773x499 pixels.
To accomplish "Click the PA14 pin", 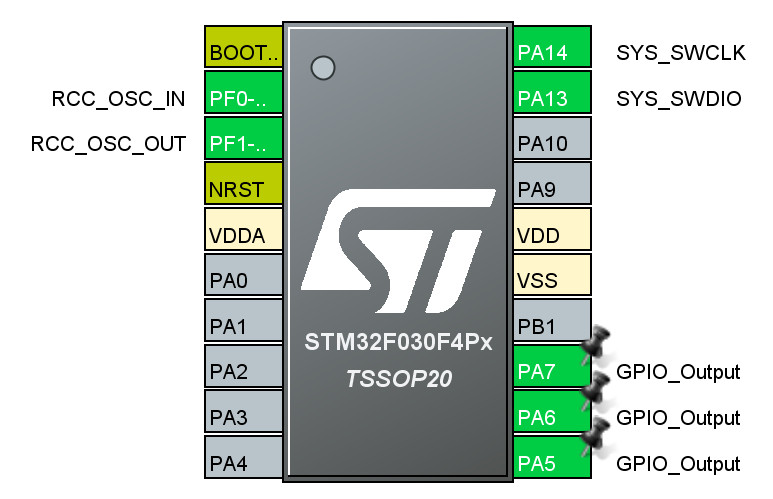I will (x=552, y=47).
